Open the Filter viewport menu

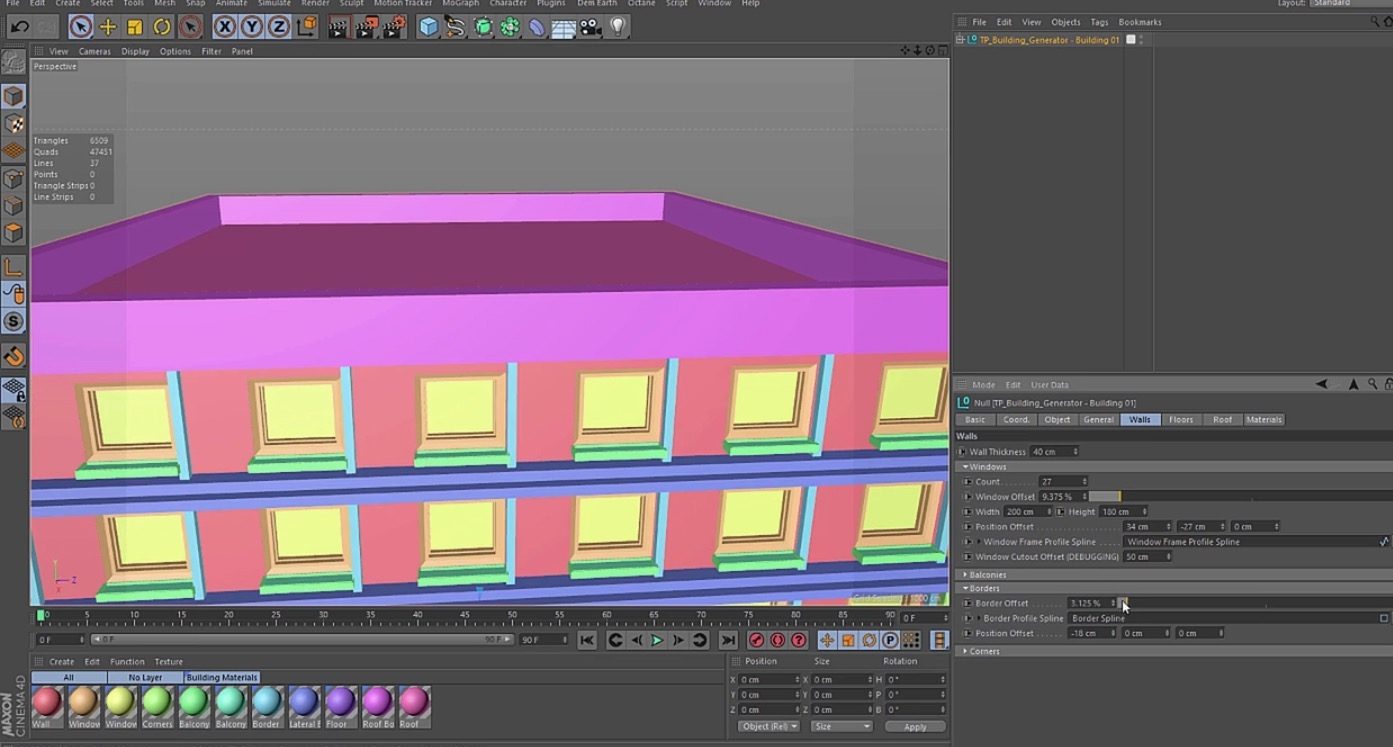click(x=211, y=51)
